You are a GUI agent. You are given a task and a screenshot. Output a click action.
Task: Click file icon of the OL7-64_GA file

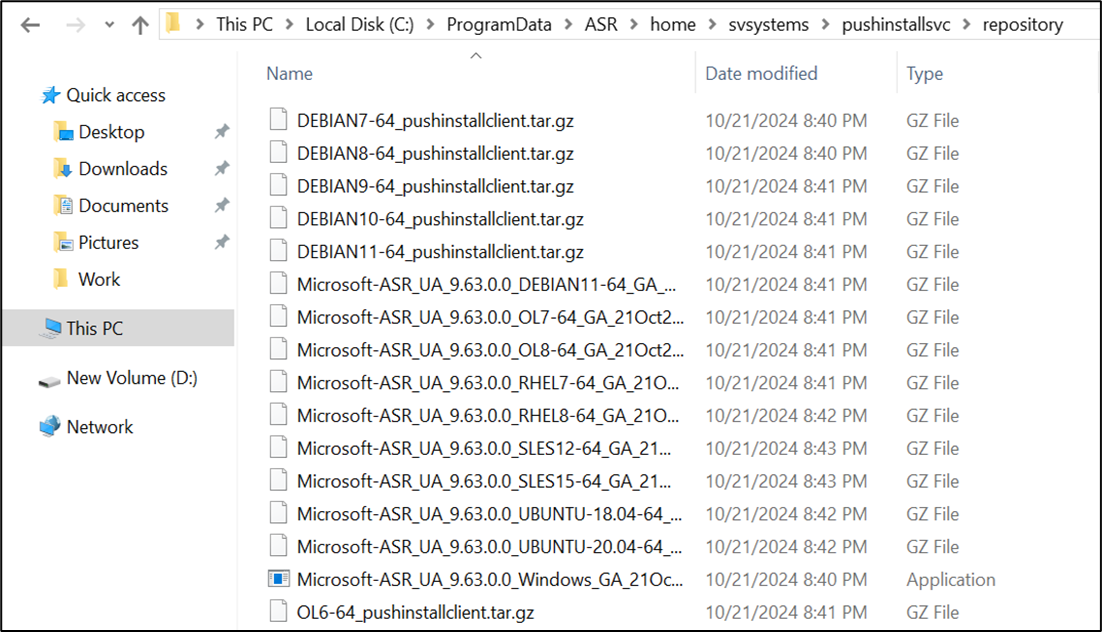point(278,316)
